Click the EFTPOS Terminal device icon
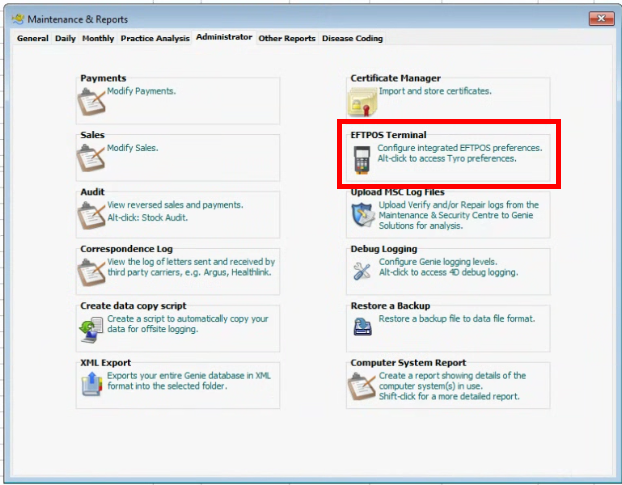The width and height of the screenshot is (622, 485). (361, 159)
